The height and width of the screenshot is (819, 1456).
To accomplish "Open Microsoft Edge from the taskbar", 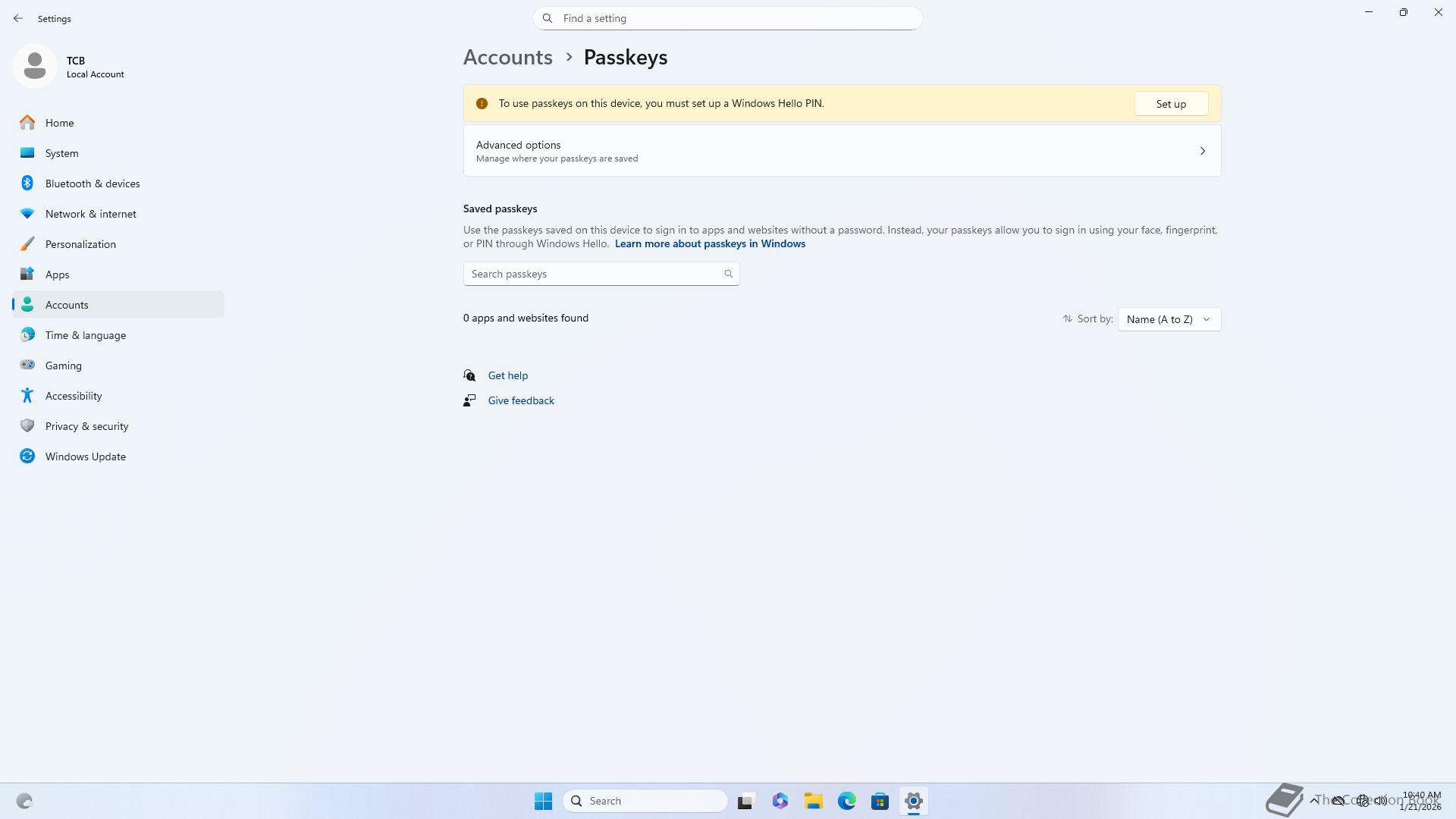I will click(x=846, y=801).
